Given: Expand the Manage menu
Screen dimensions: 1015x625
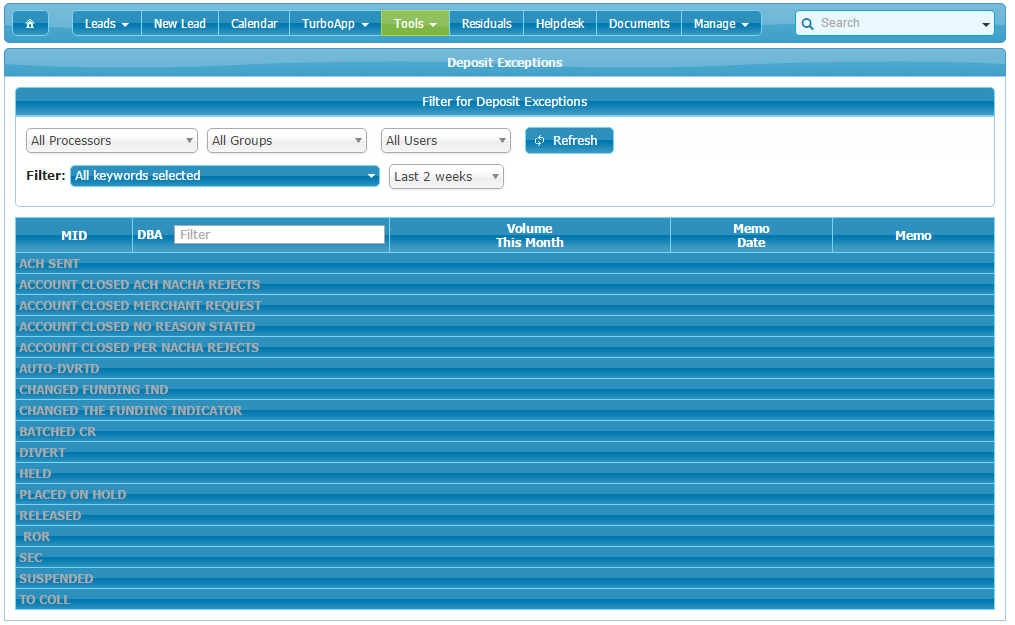Looking at the screenshot, I should pos(721,24).
